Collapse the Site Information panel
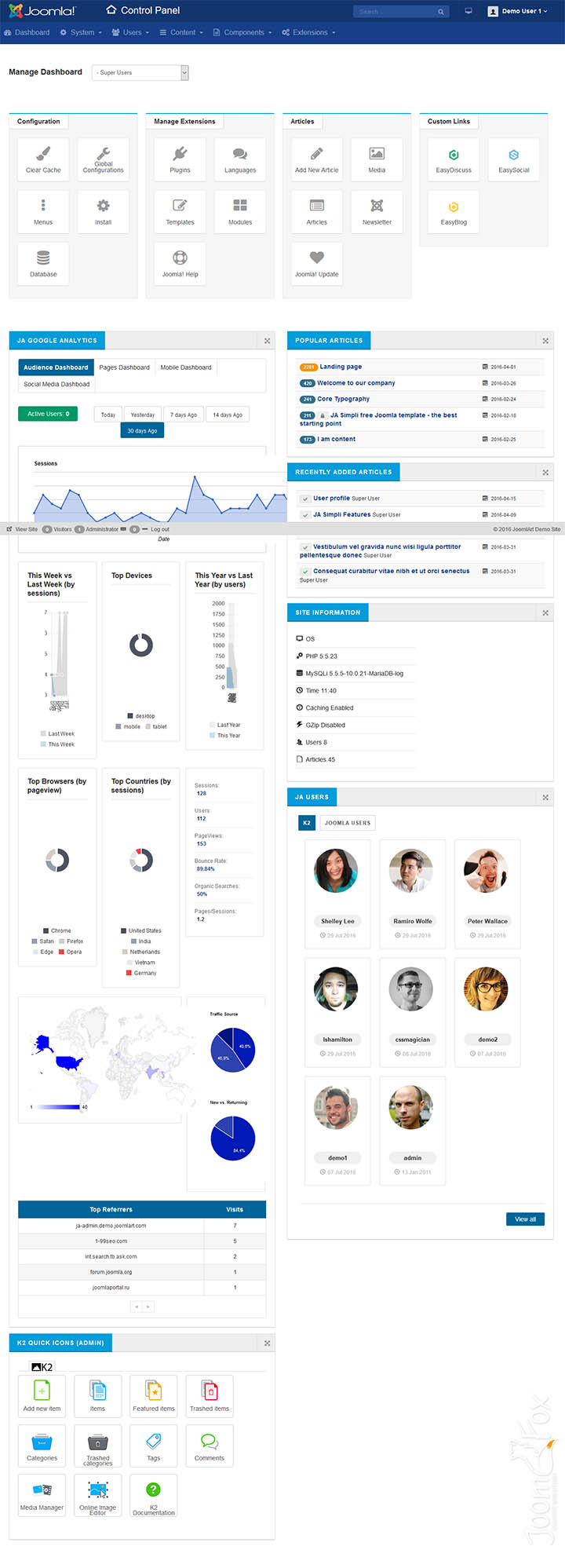 coord(545,612)
